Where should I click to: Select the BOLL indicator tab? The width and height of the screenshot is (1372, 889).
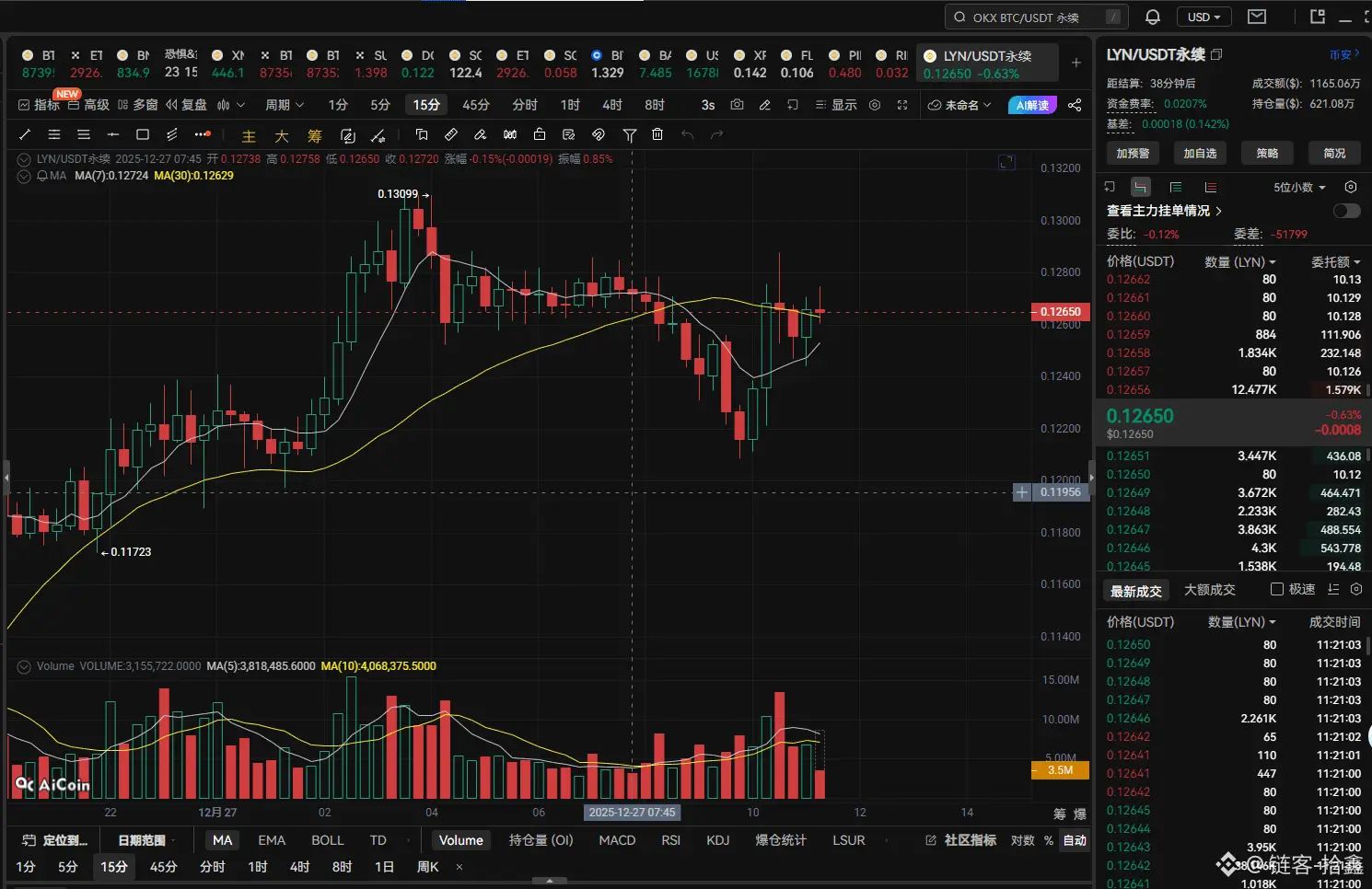pyautogui.click(x=327, y=840)
